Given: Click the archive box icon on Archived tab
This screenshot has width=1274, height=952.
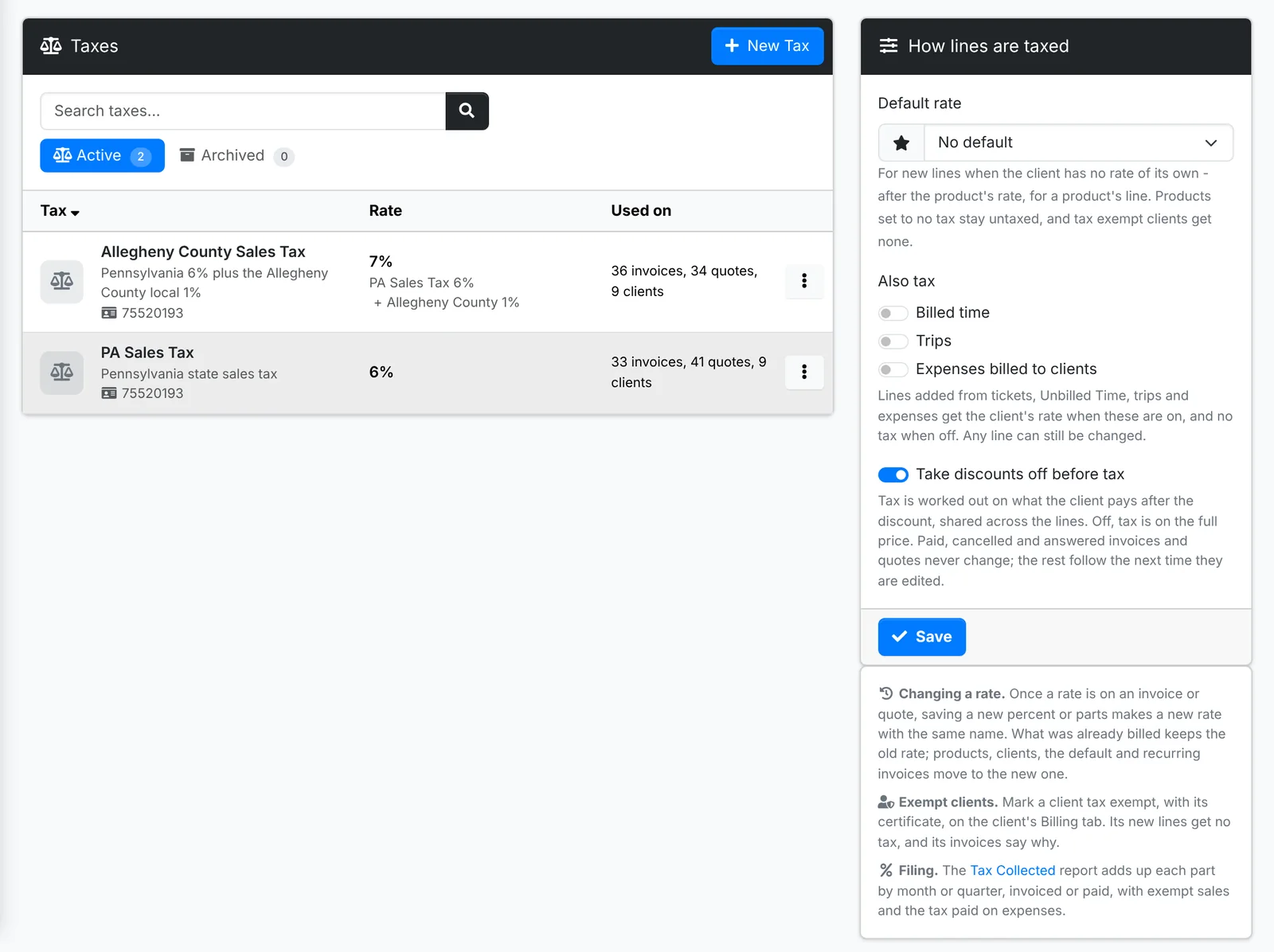Looking at the screenshot, I should (187, 155).
